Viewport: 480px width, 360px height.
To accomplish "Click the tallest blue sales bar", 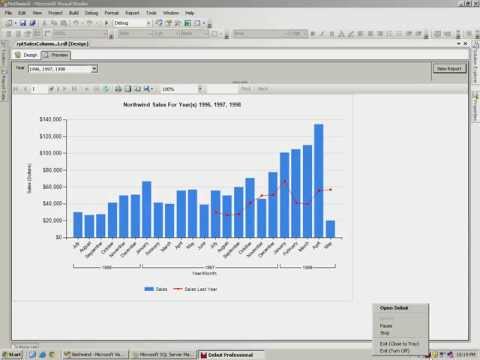I will pyautogui.click(x=319, y=181).
